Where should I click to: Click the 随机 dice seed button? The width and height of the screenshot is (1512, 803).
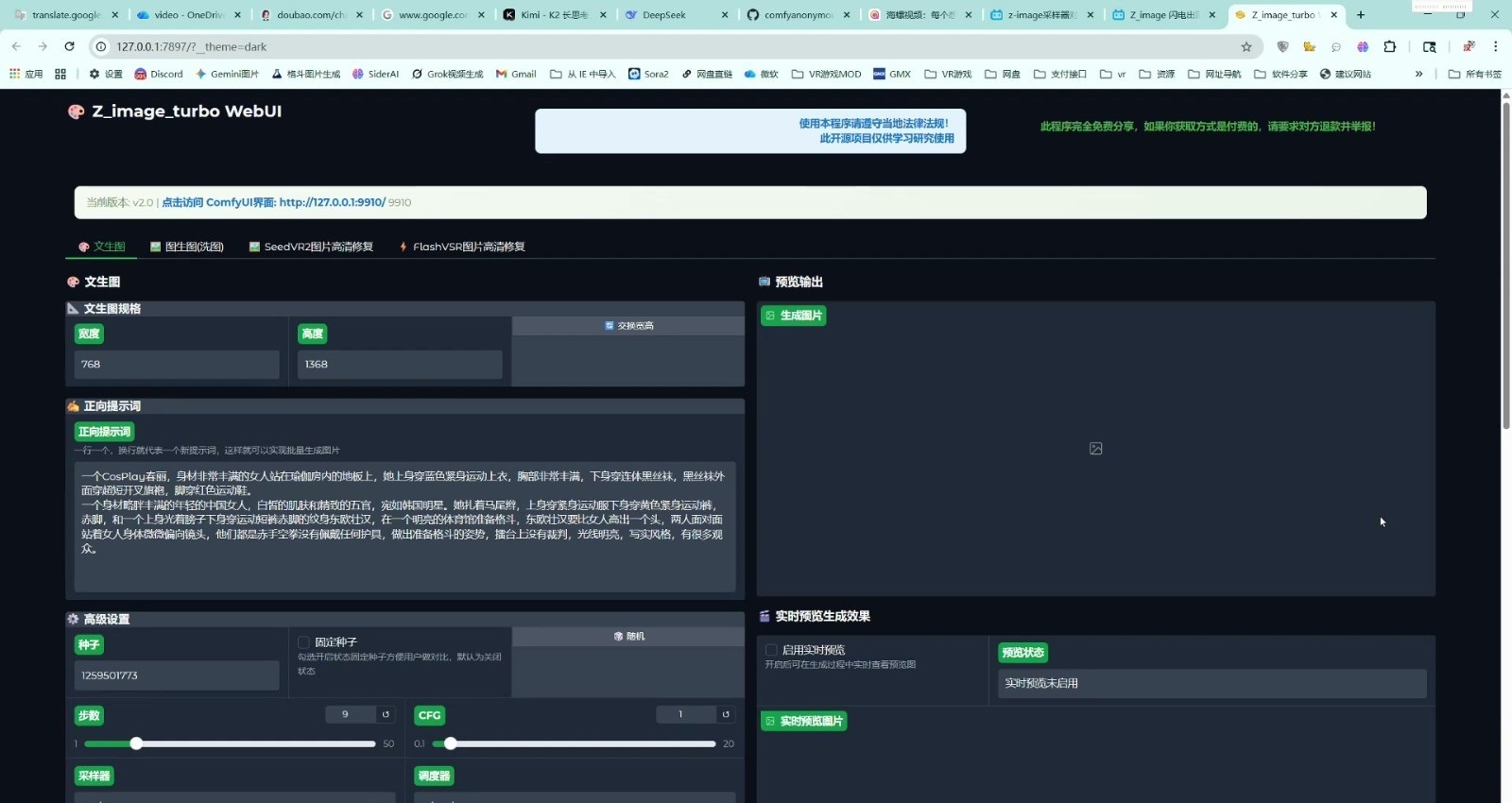point(628,637)
